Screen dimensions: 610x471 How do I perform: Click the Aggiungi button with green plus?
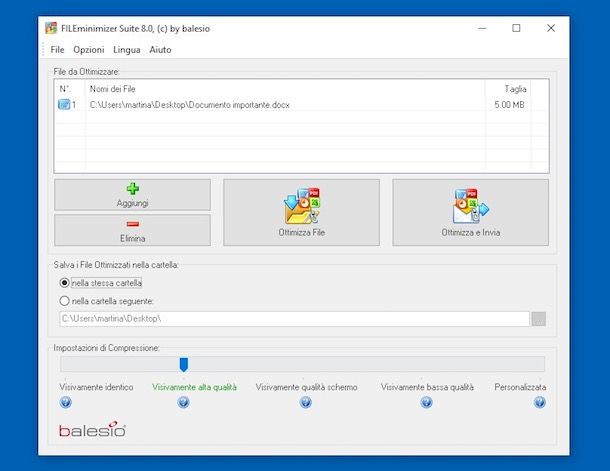[132, 195]
